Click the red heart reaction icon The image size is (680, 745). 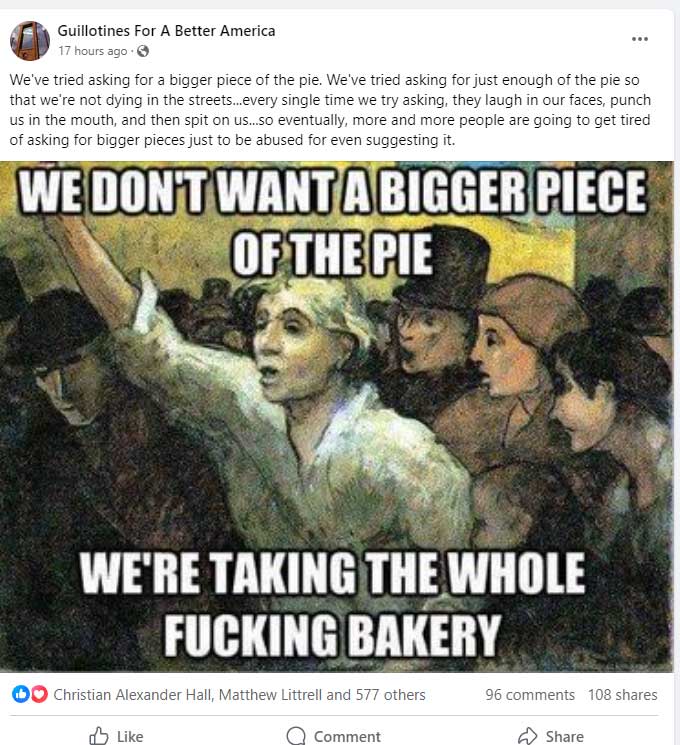coord(39,694)
